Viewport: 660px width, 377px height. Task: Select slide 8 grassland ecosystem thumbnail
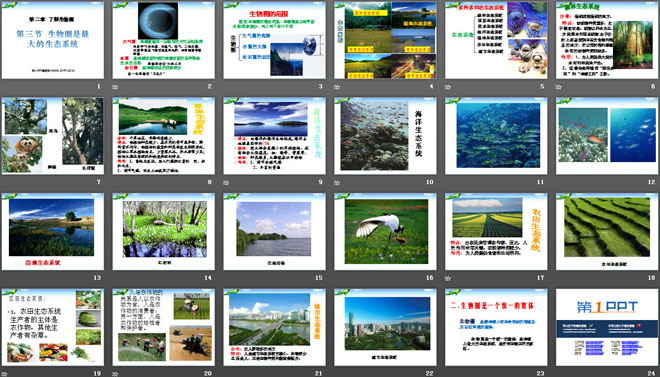click(164, 136)
